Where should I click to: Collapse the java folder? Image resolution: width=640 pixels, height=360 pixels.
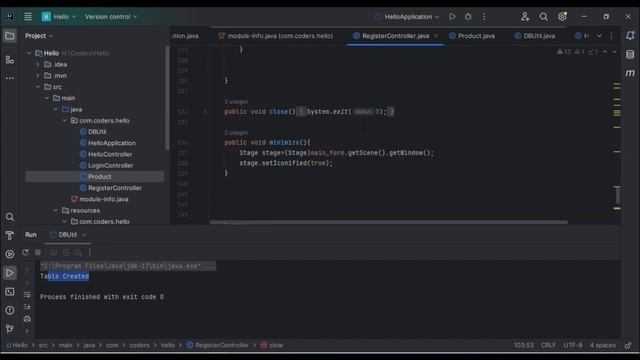56,109
